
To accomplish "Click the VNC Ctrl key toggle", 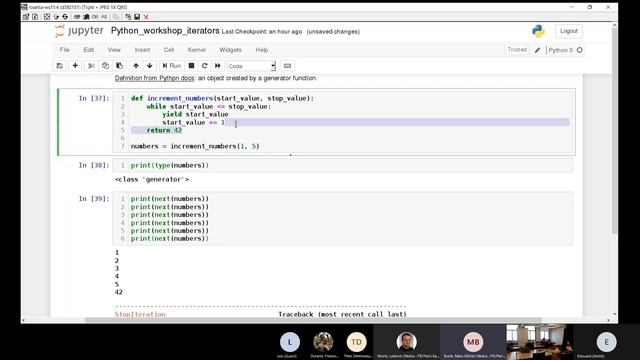I will (x=95, y=17).
